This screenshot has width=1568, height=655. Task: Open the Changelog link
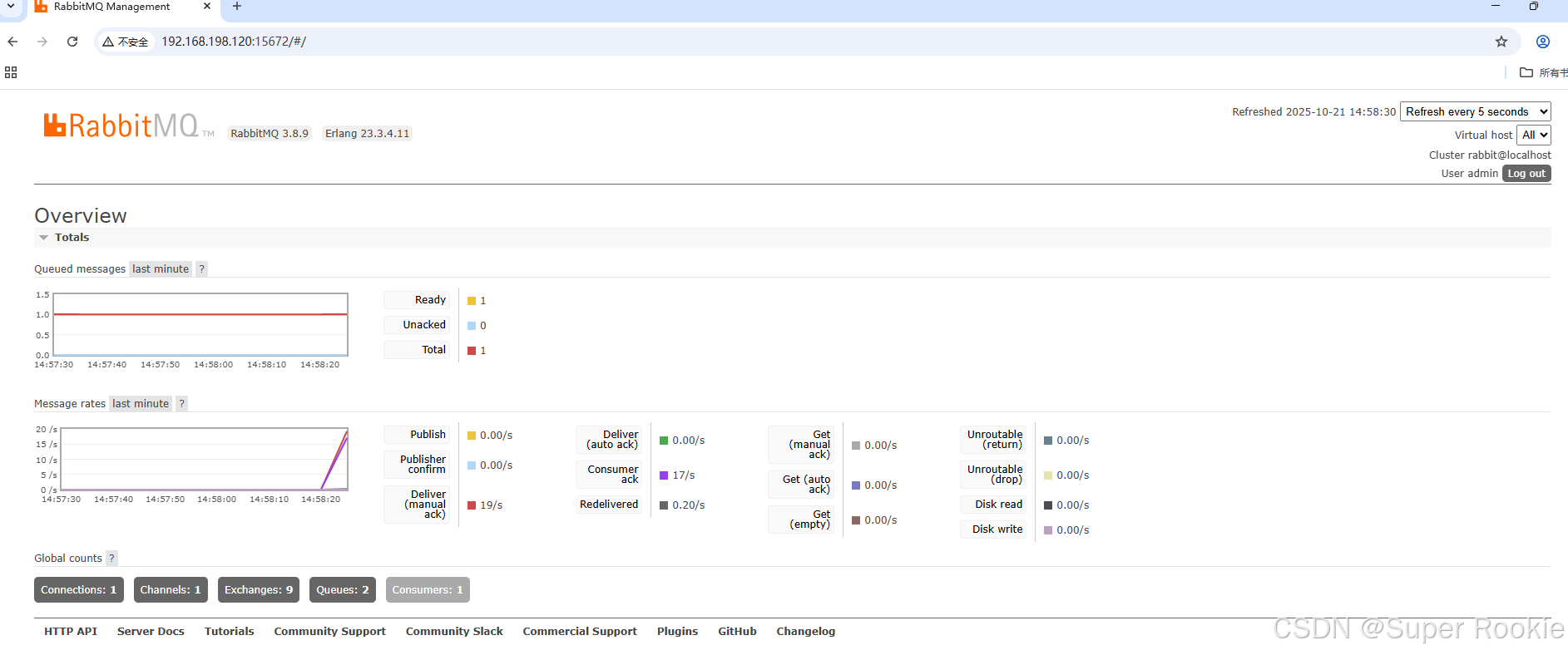click(806, 632)
